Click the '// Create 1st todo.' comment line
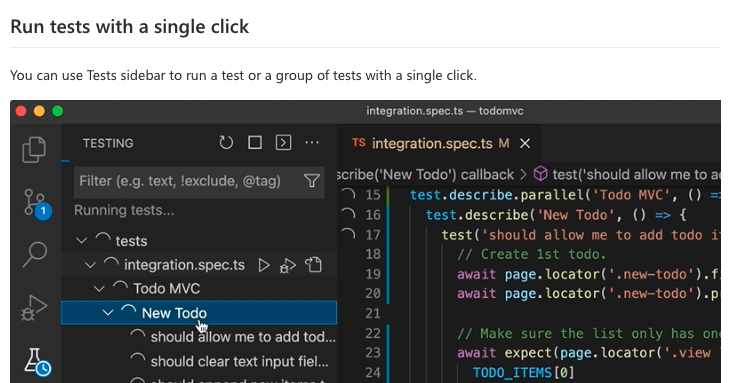The height and width of the screenshot is (383, 732). click(x=531, y=254)
